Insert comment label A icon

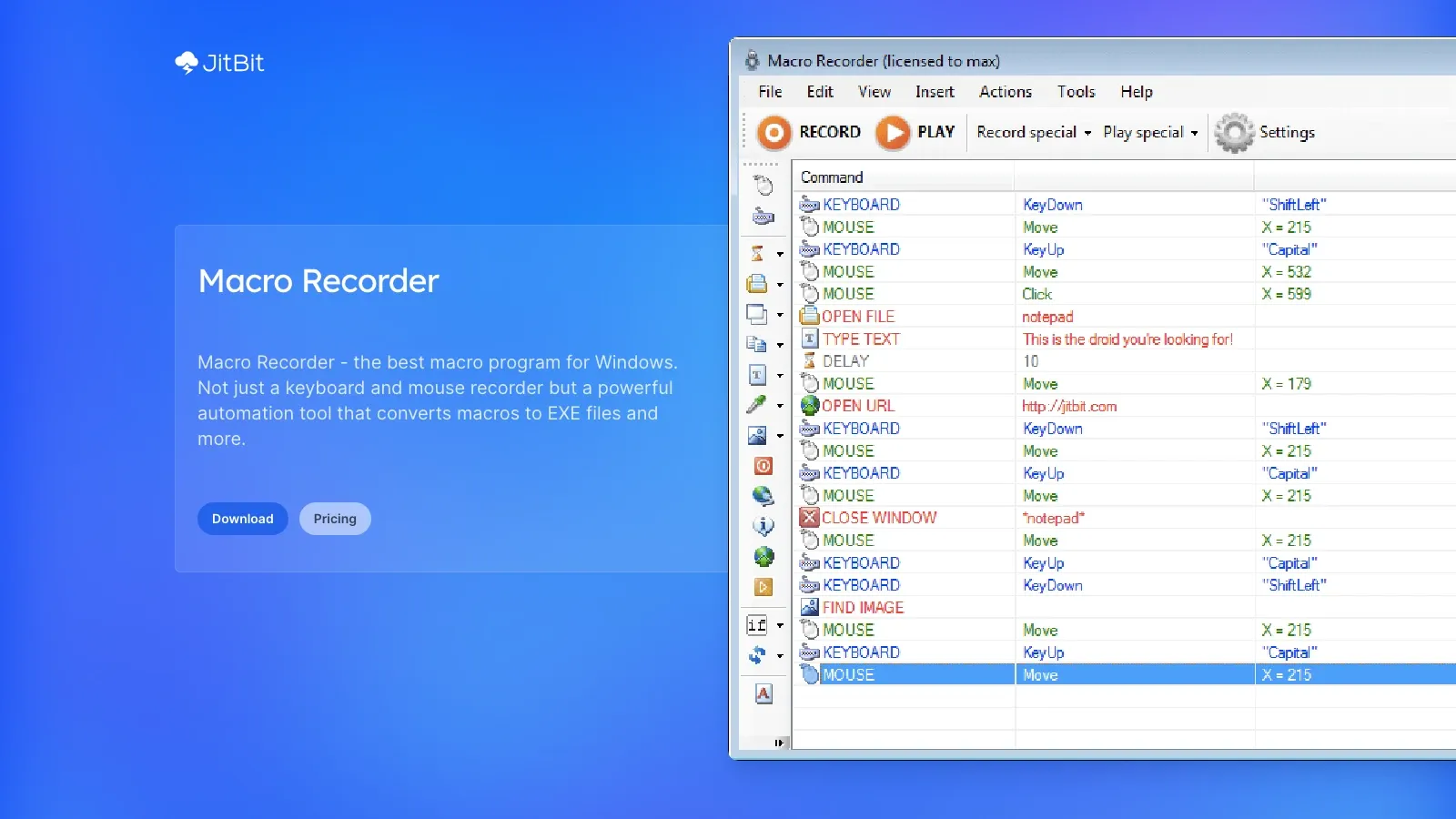click(763, 693)
